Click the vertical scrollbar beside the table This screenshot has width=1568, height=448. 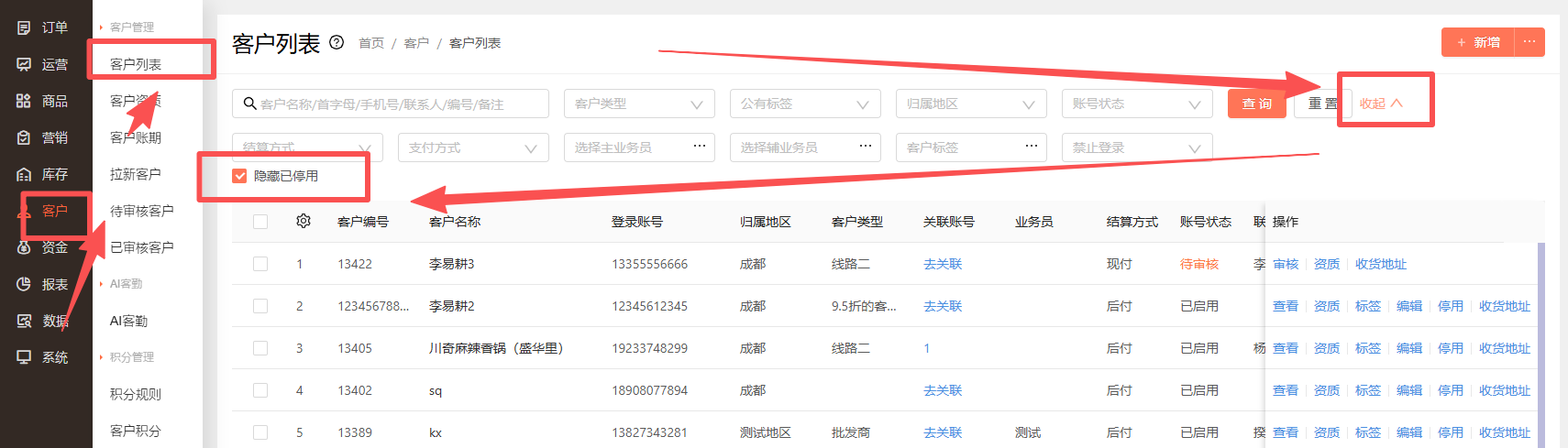coord(1541,345)
